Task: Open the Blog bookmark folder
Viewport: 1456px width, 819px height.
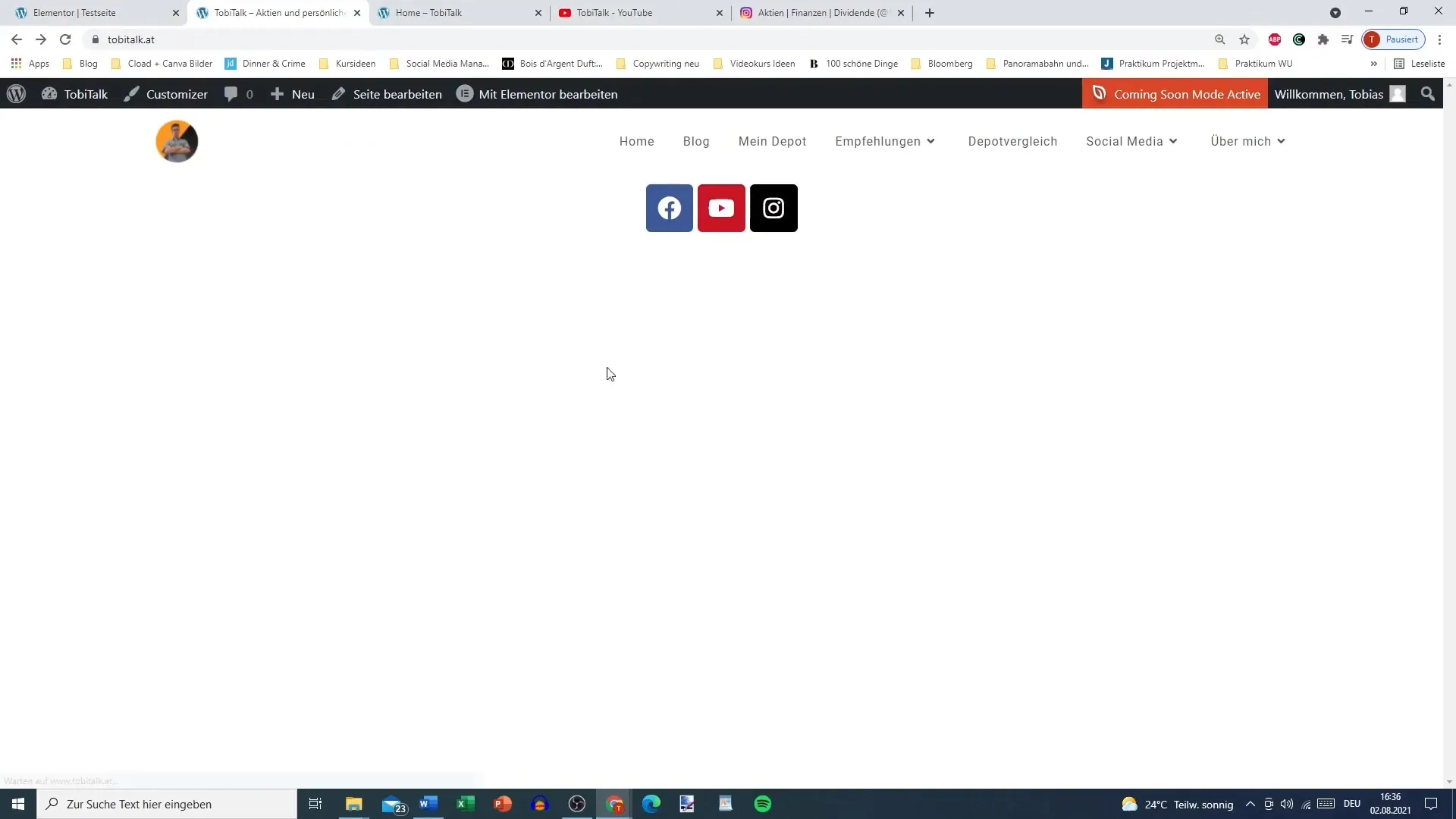Action: [80, 64]
